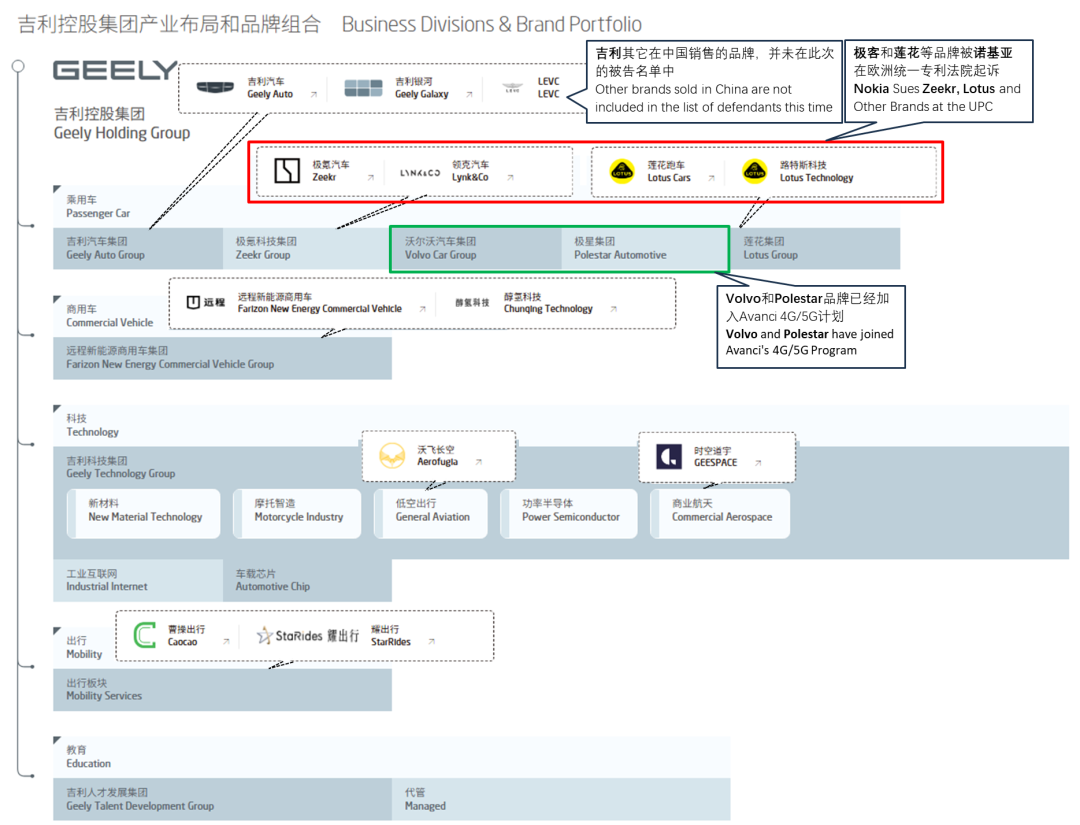Select the Motorcycle Industry card
The height and width of the screenshot is (825, 1080).
297,514
